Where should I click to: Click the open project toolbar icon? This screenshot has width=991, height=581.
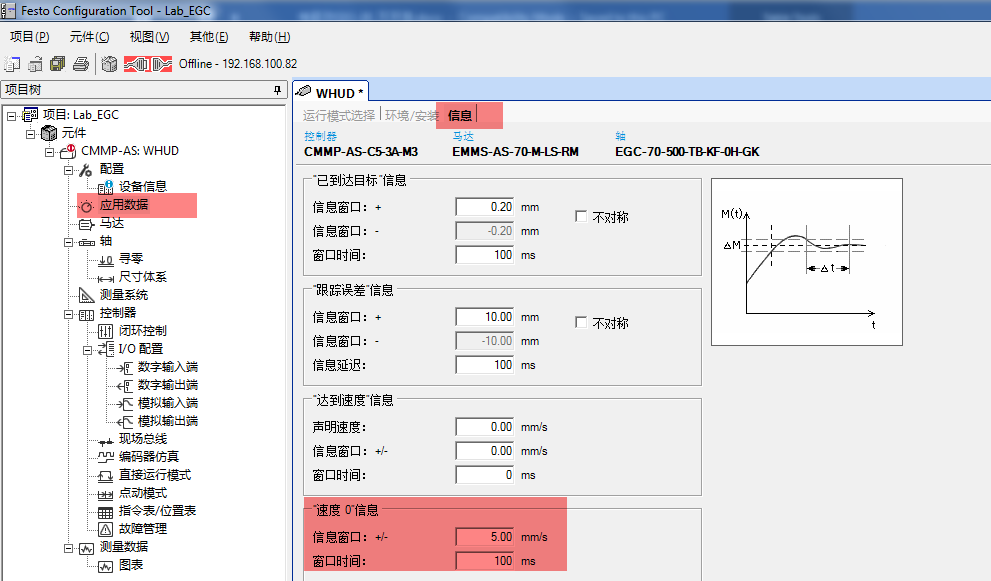tap(35, 64)
